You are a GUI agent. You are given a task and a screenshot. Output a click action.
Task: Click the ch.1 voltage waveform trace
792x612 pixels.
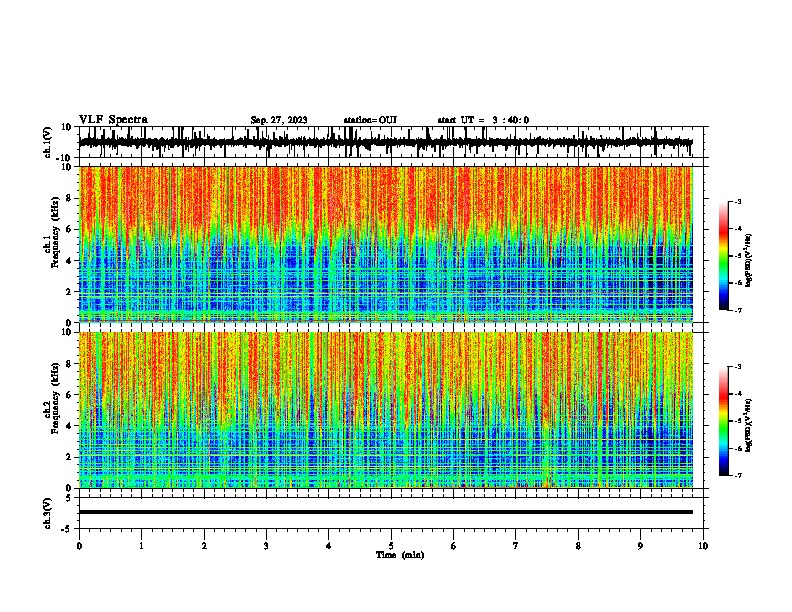[386, 142]
